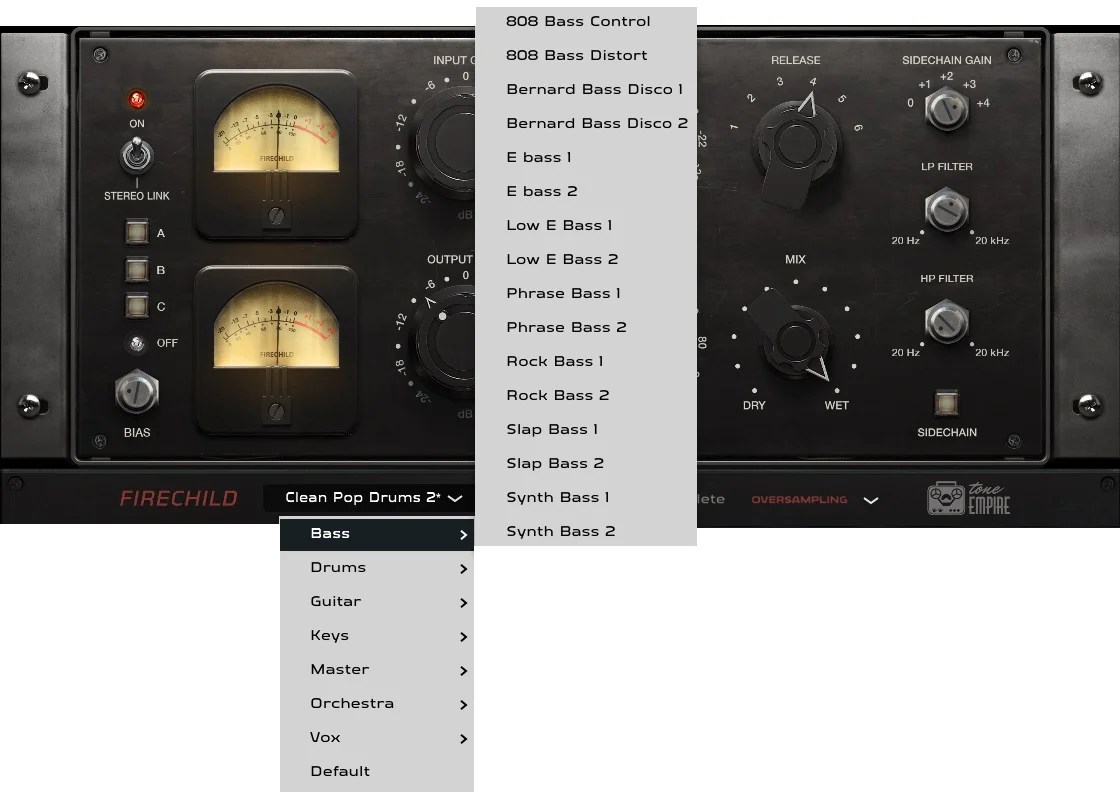Adjust the MIX dry/wet knob
Screen dimensions: 1120x792
click(794, 340)
